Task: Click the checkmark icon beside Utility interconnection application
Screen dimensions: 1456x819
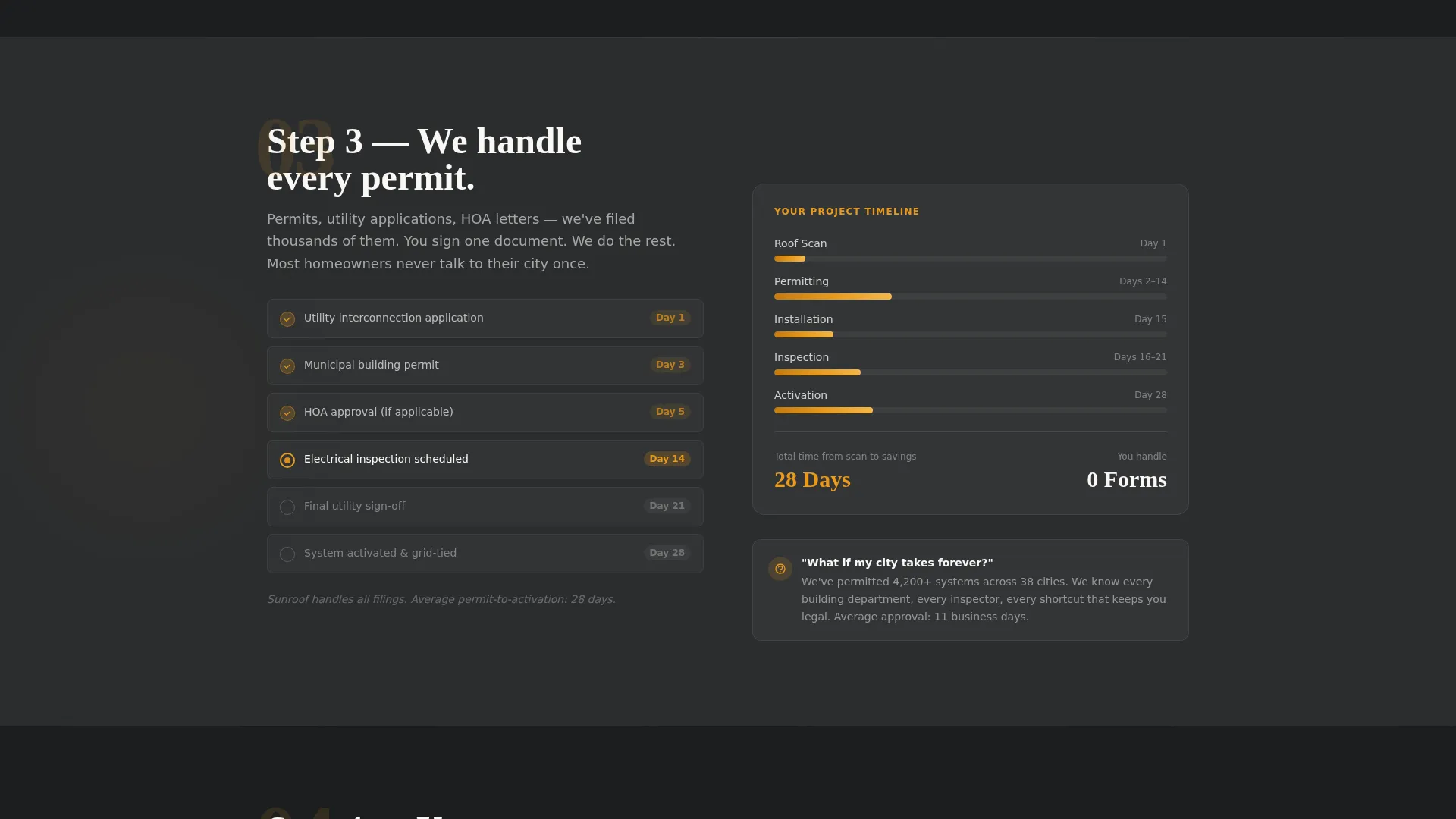Action: 287,319
